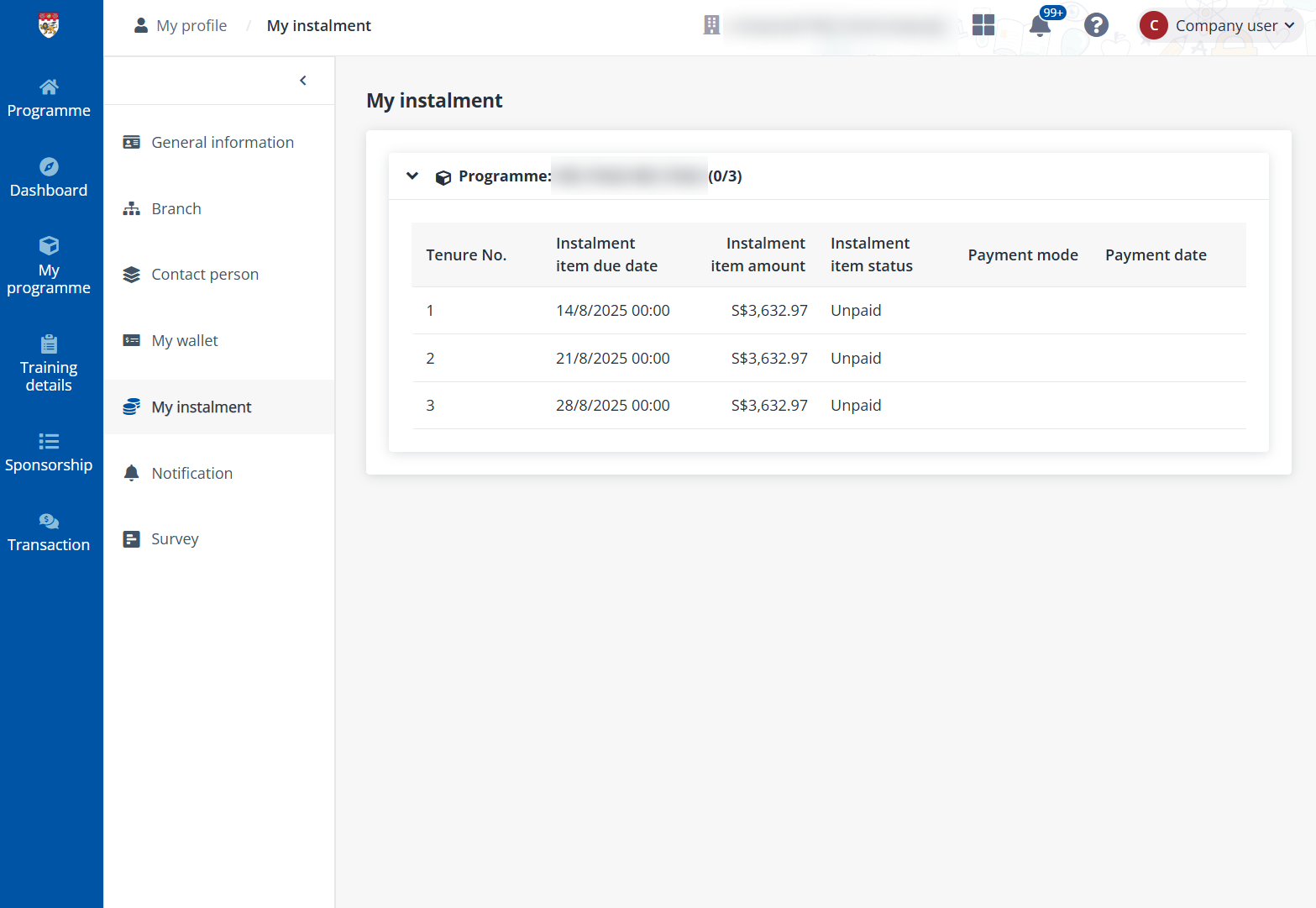Select My wallet menu item
This screenshot has width=1316, height=908.
tap(185, 341)
